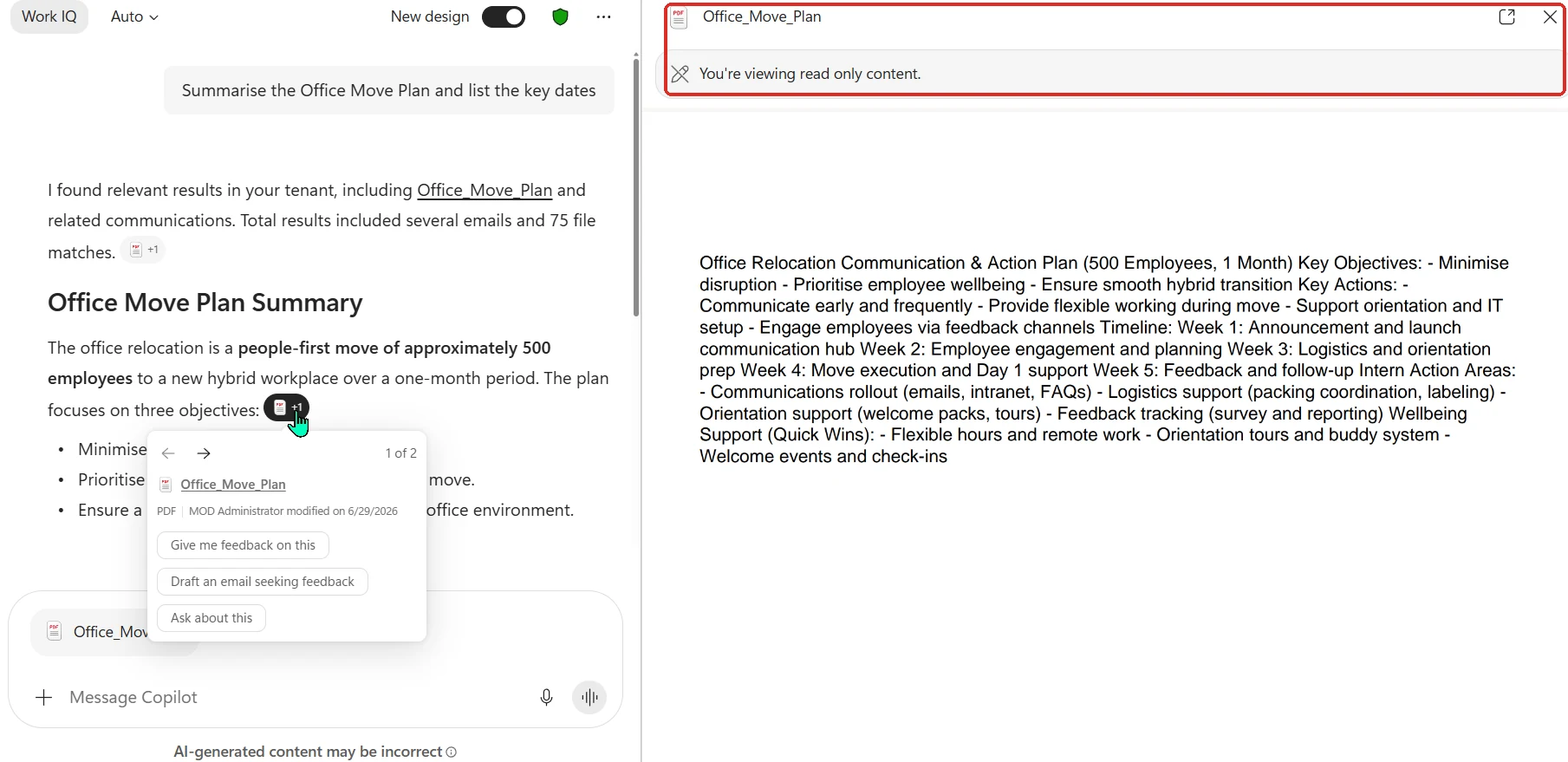
Task: Click the read-only crossed pencil icon
Action: point(680,75)
